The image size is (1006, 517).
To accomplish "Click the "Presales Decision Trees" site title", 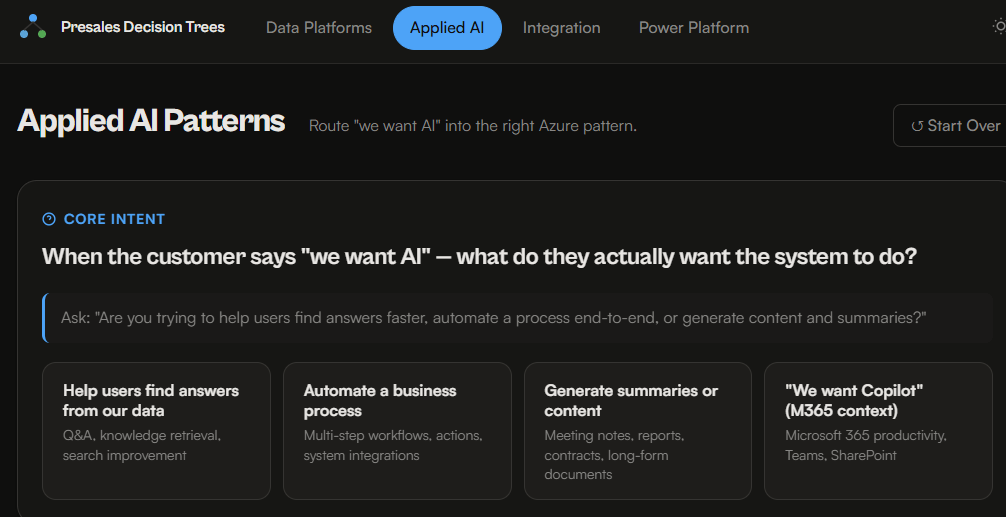I will click(143, 27).
